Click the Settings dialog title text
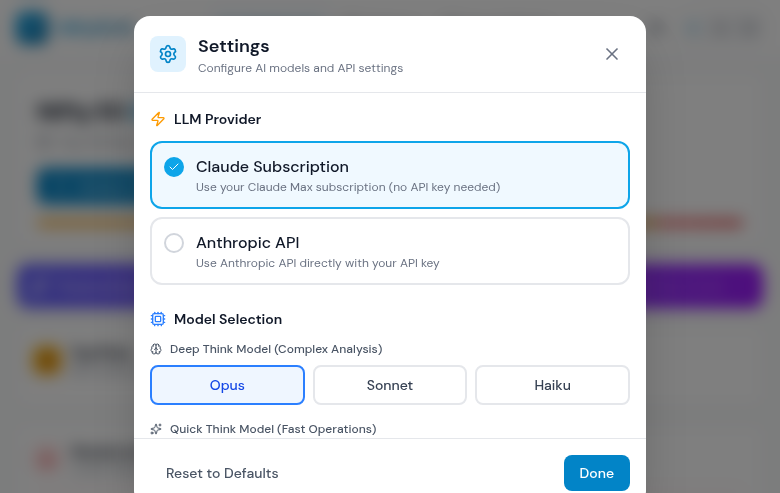Screen dimensions: 780x493 (x=233, y=46)
